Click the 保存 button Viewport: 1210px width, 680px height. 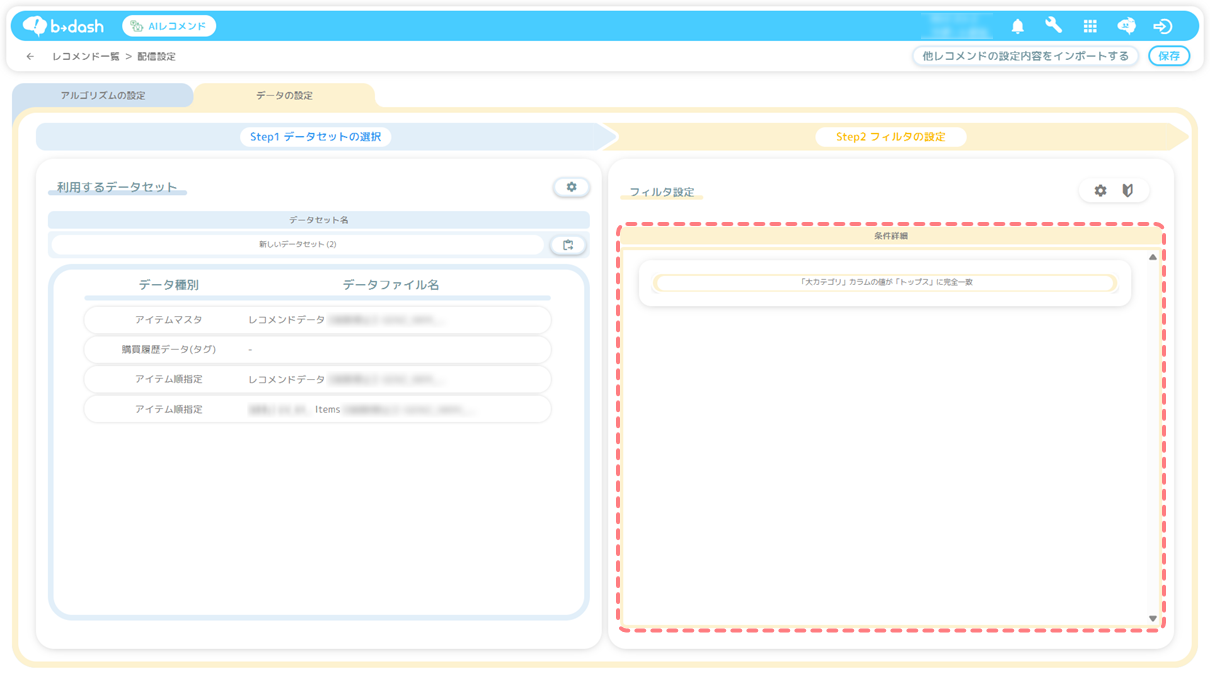tap(1168, 56)
